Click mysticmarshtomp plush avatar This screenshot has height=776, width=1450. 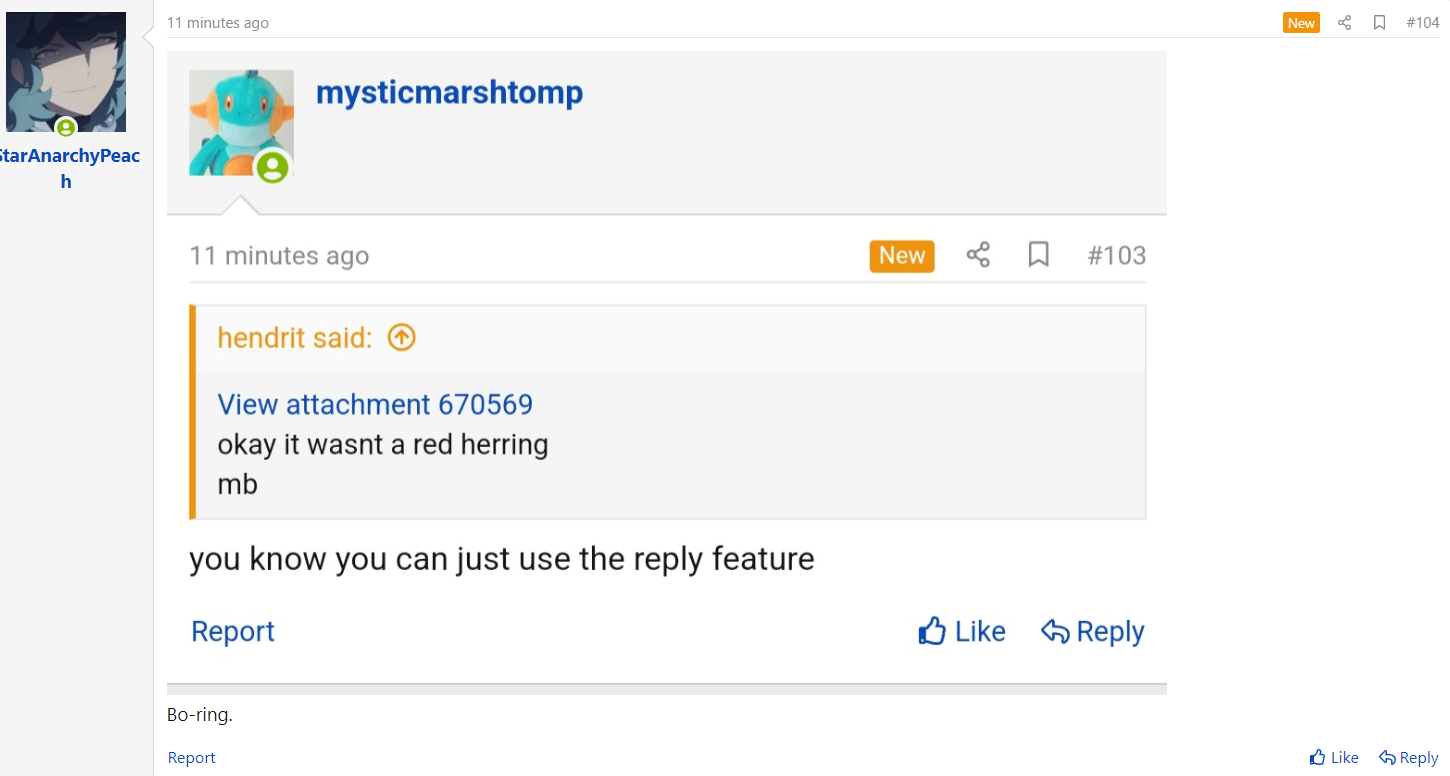(x=241, y=123)
